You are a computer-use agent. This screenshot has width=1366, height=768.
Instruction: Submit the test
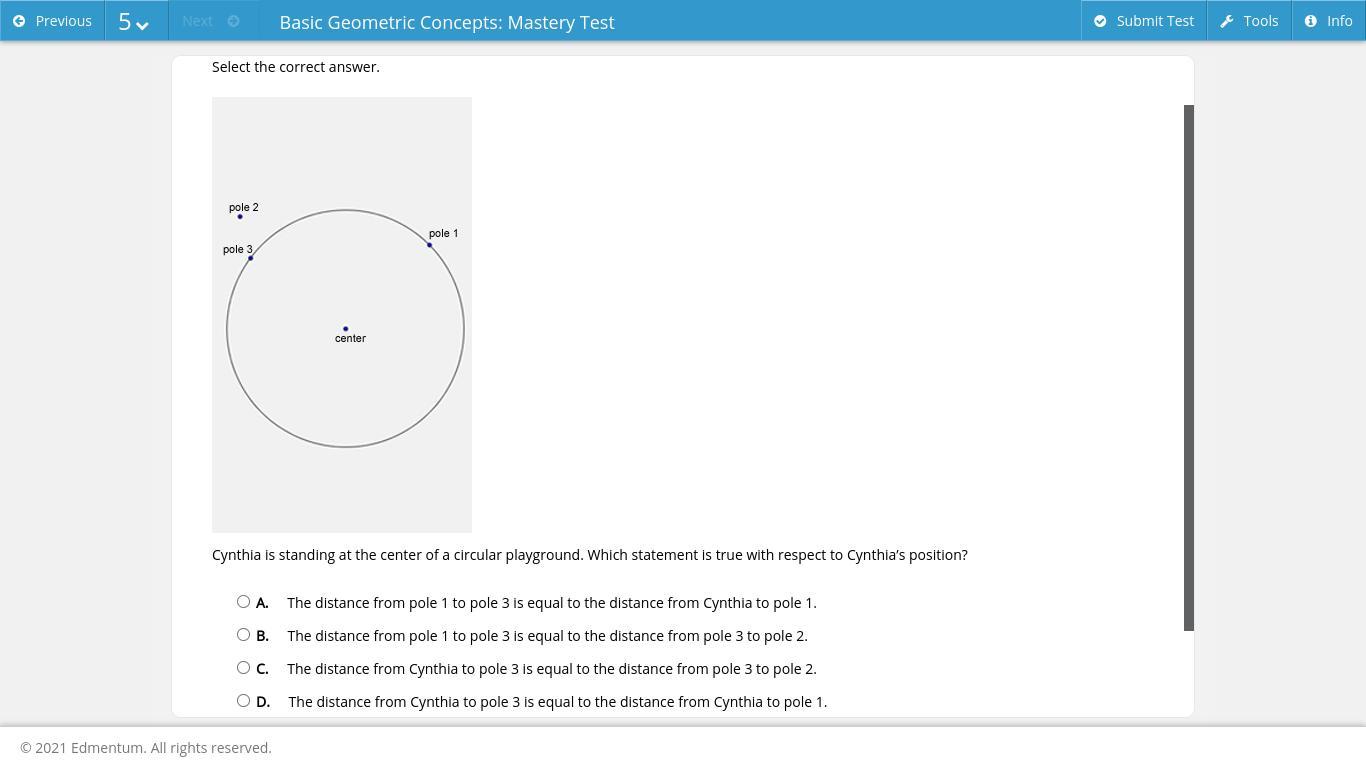pos(1144,21)
